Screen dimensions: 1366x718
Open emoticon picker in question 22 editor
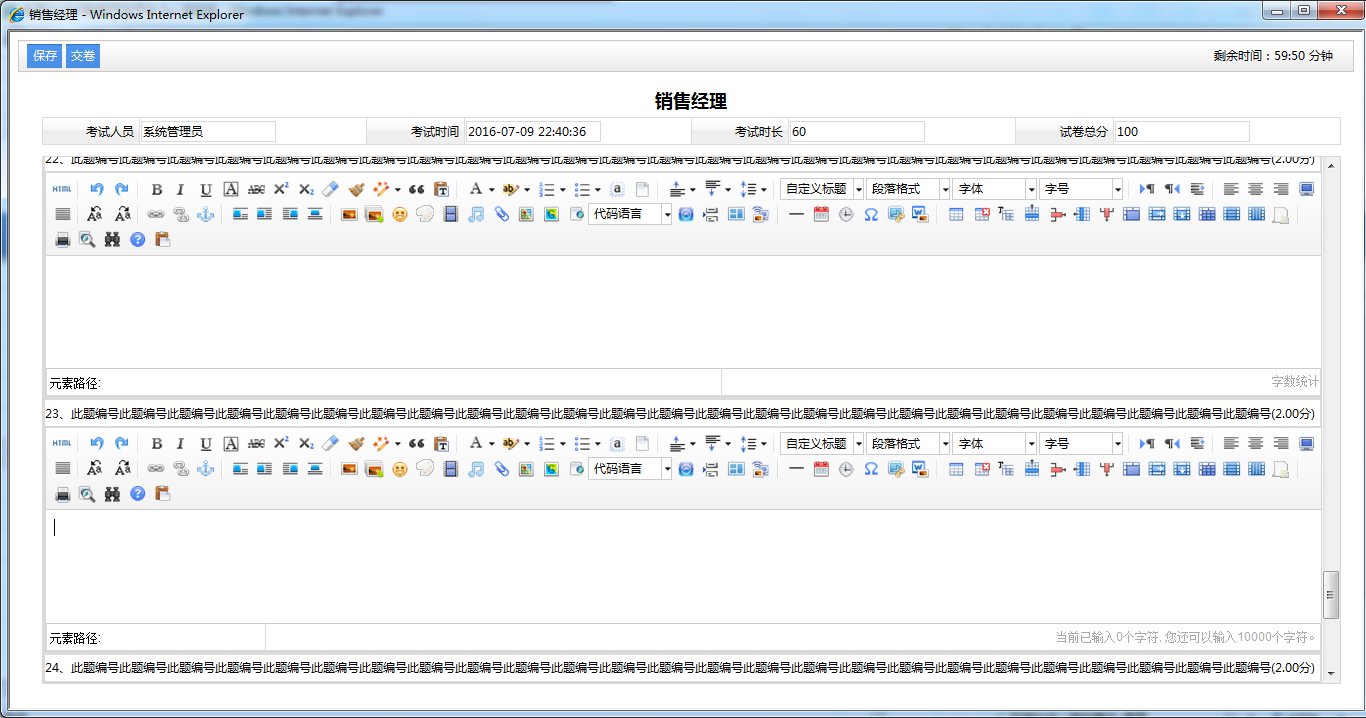tap(400, 214)
